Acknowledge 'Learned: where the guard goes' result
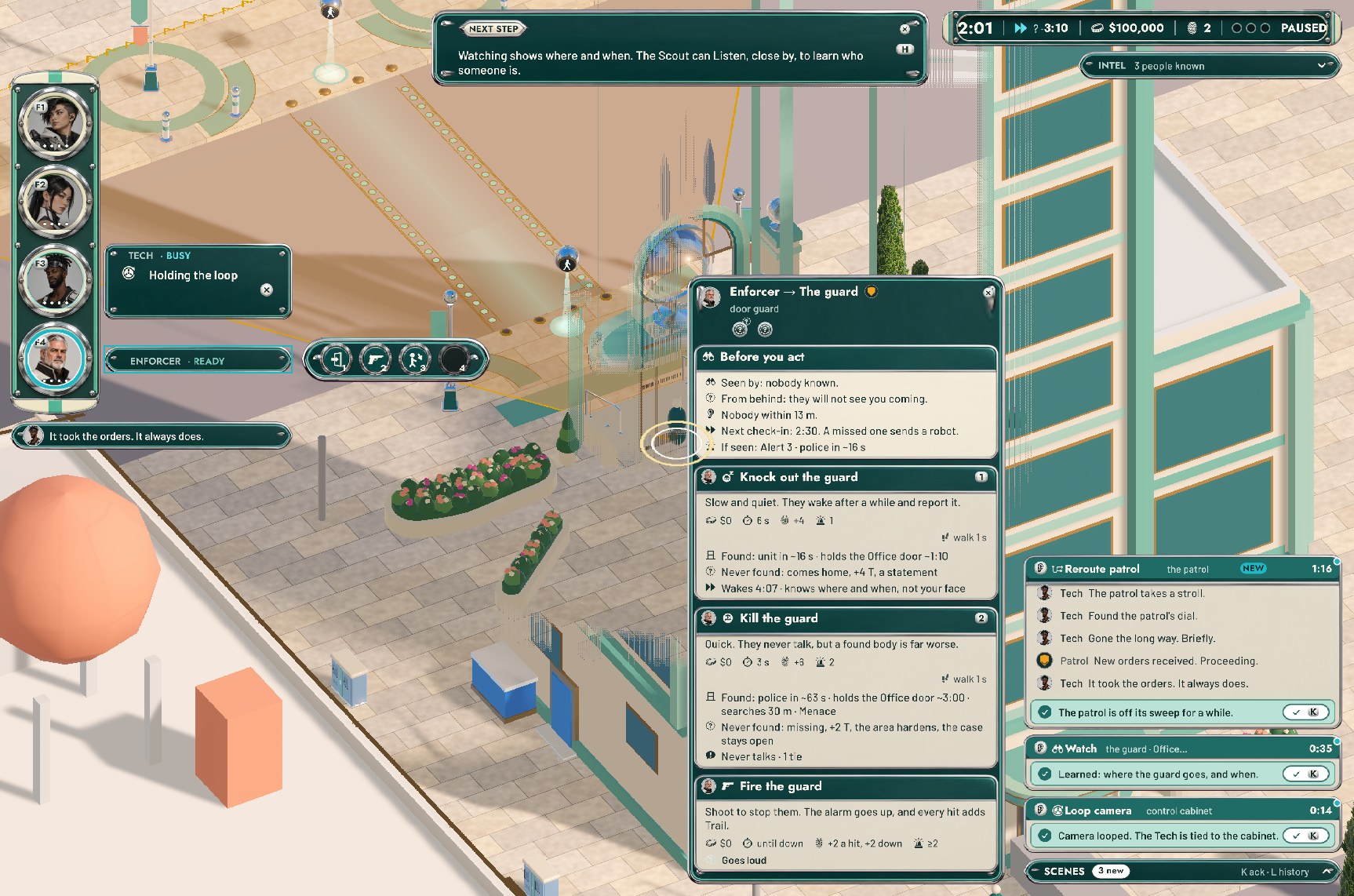Screen dimensions: 1354x896 1305,774
